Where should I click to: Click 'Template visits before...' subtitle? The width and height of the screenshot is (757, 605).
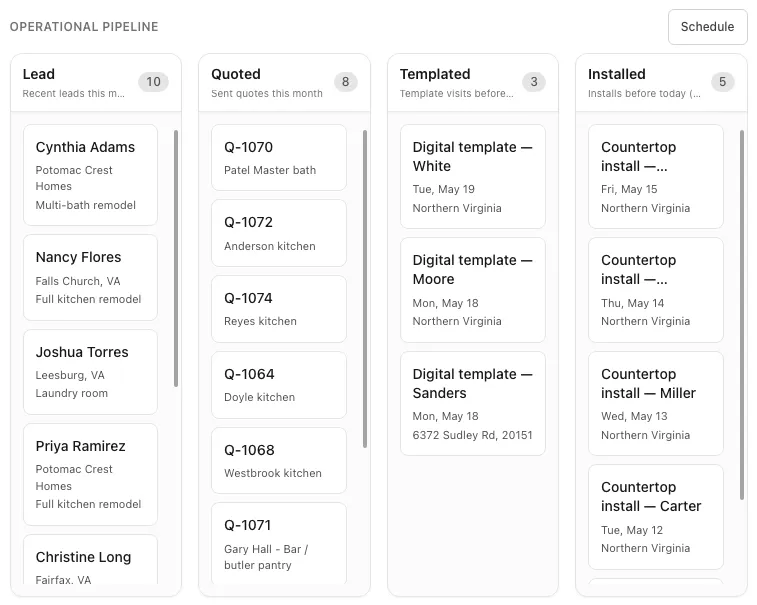456,94
